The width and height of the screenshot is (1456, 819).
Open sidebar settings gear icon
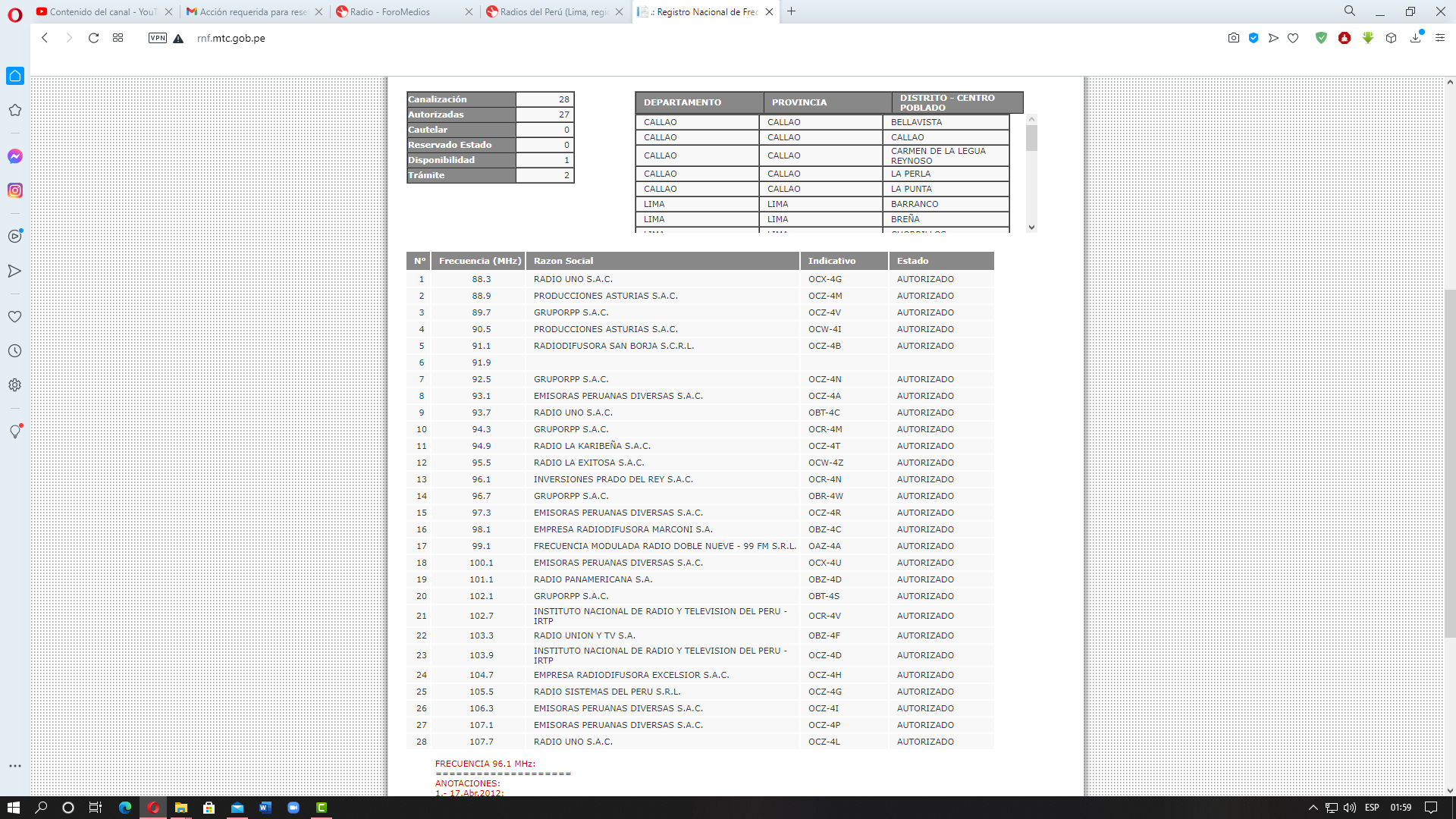tap(15, 385)
